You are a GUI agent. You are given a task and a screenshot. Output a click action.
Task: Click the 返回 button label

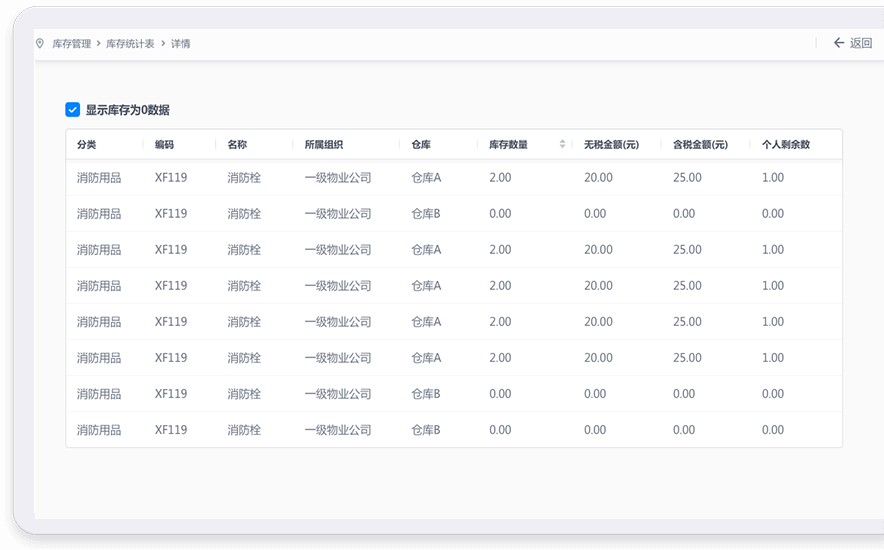click(x=861, y=43)
